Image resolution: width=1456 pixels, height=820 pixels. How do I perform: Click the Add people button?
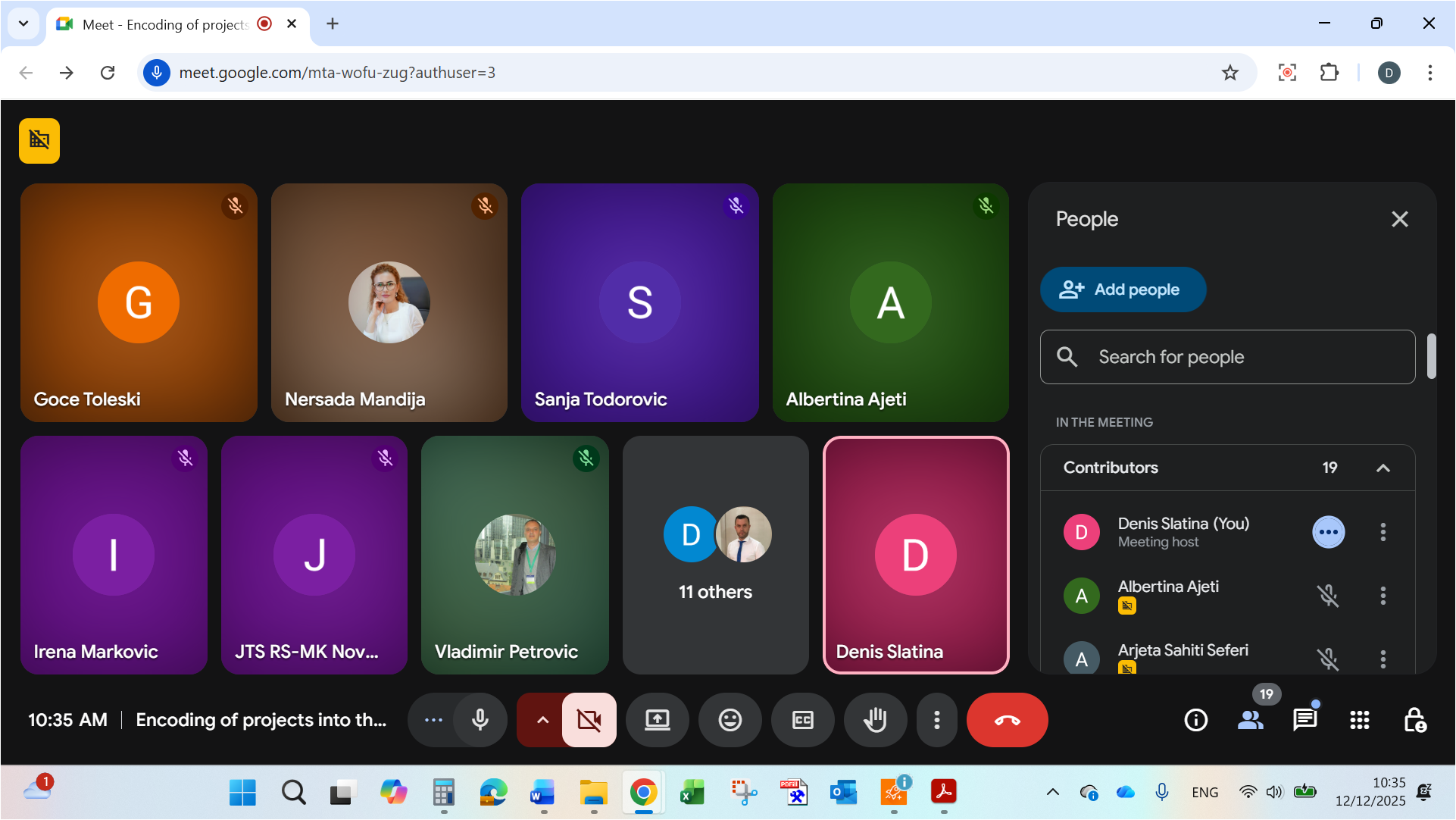coord(1122,290)
